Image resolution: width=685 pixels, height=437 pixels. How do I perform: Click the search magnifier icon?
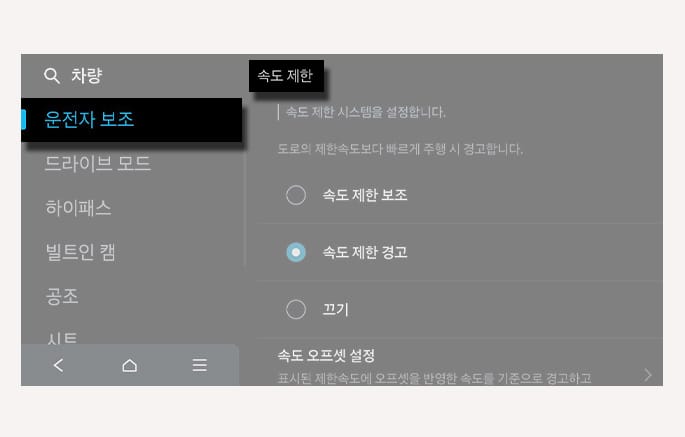click(x=52, y=76)
